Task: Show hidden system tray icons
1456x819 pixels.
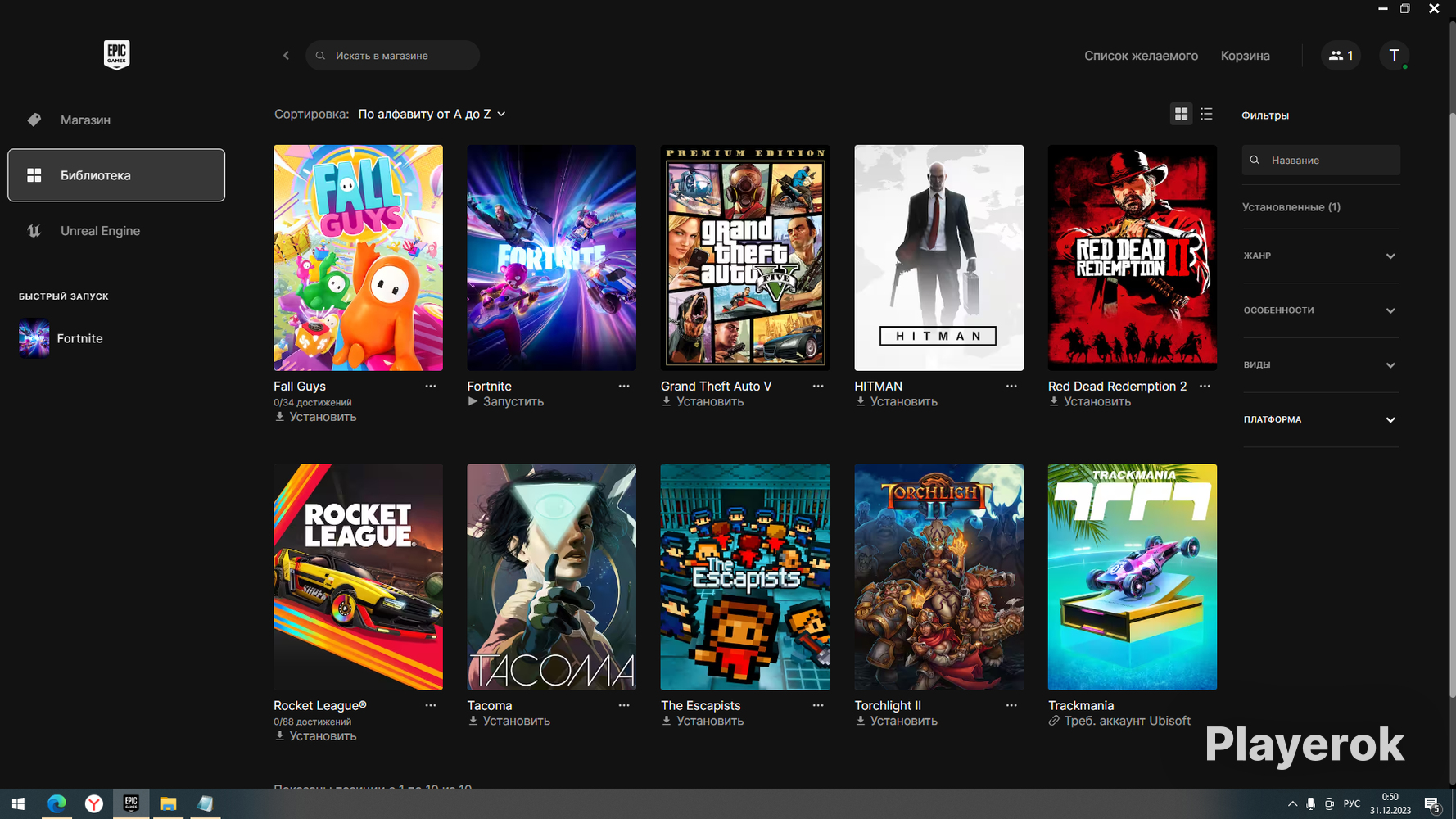Action: [1292, 804]
